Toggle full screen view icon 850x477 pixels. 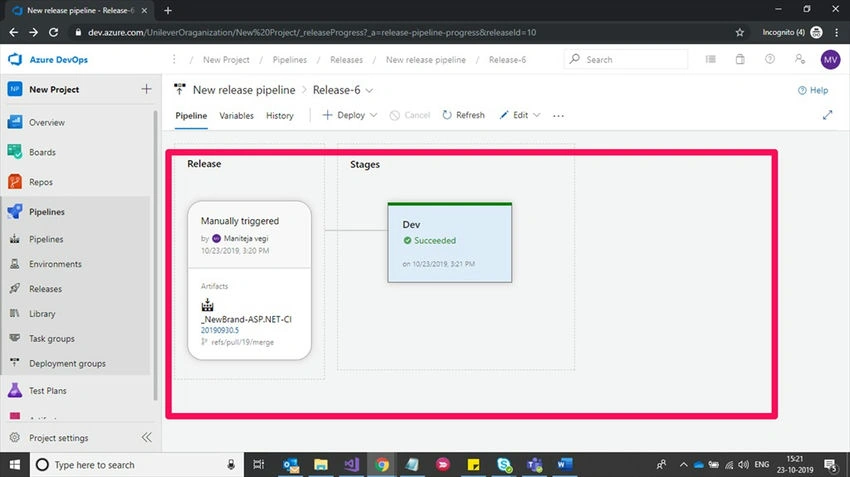[827, 115]
